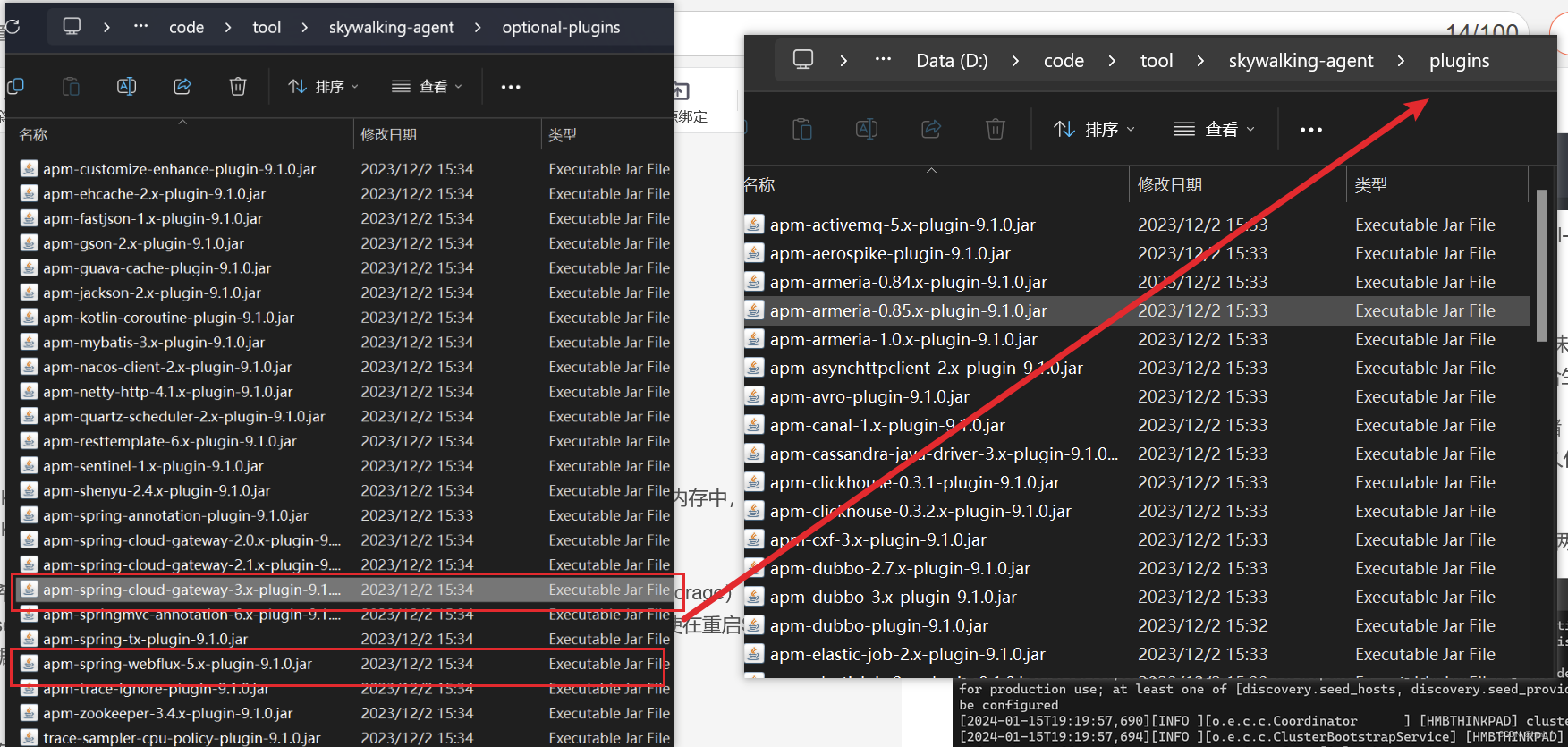This screenshot has height=747, width=1568.
Task: Click the paste icon in left window toolbar
Action: coord(71,87)
